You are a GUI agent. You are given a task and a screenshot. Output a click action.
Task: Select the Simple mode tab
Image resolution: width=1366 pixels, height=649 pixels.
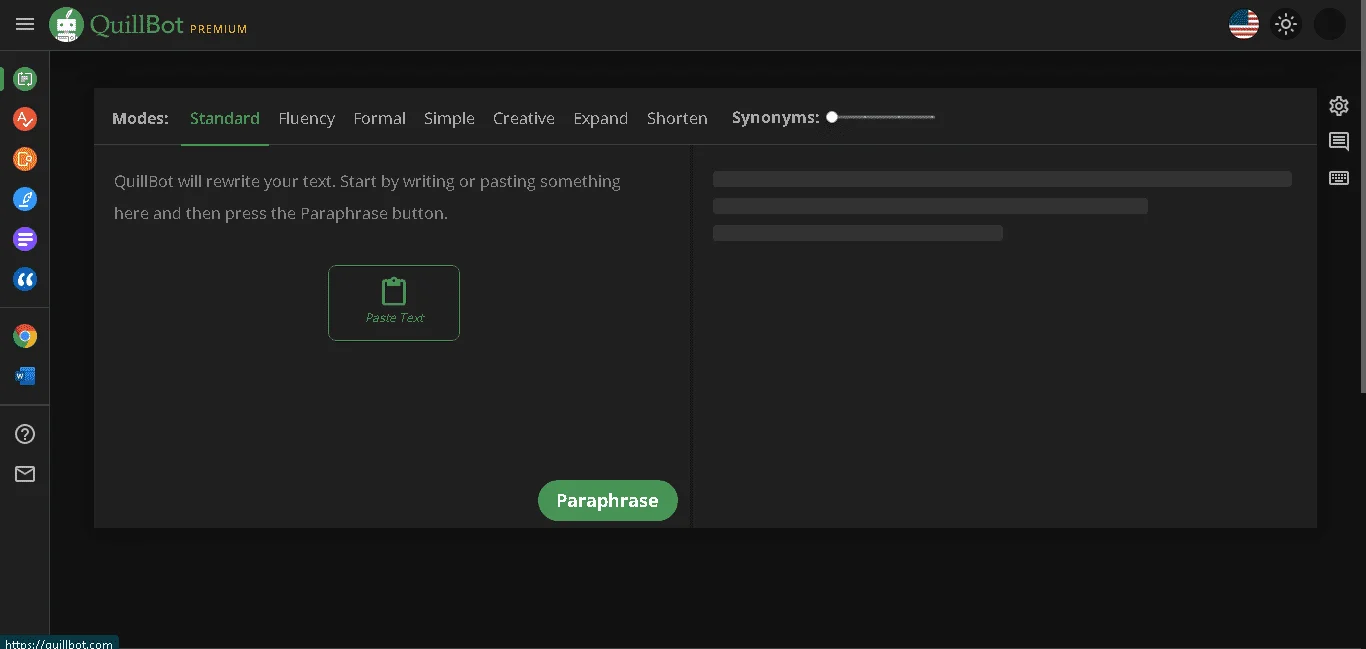pos(449,118)
